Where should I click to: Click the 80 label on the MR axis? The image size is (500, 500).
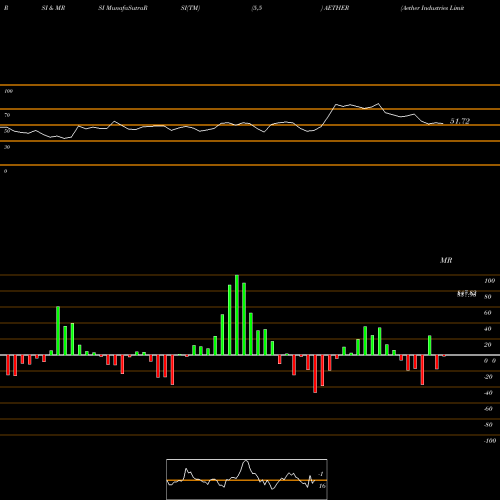[488, 297]
